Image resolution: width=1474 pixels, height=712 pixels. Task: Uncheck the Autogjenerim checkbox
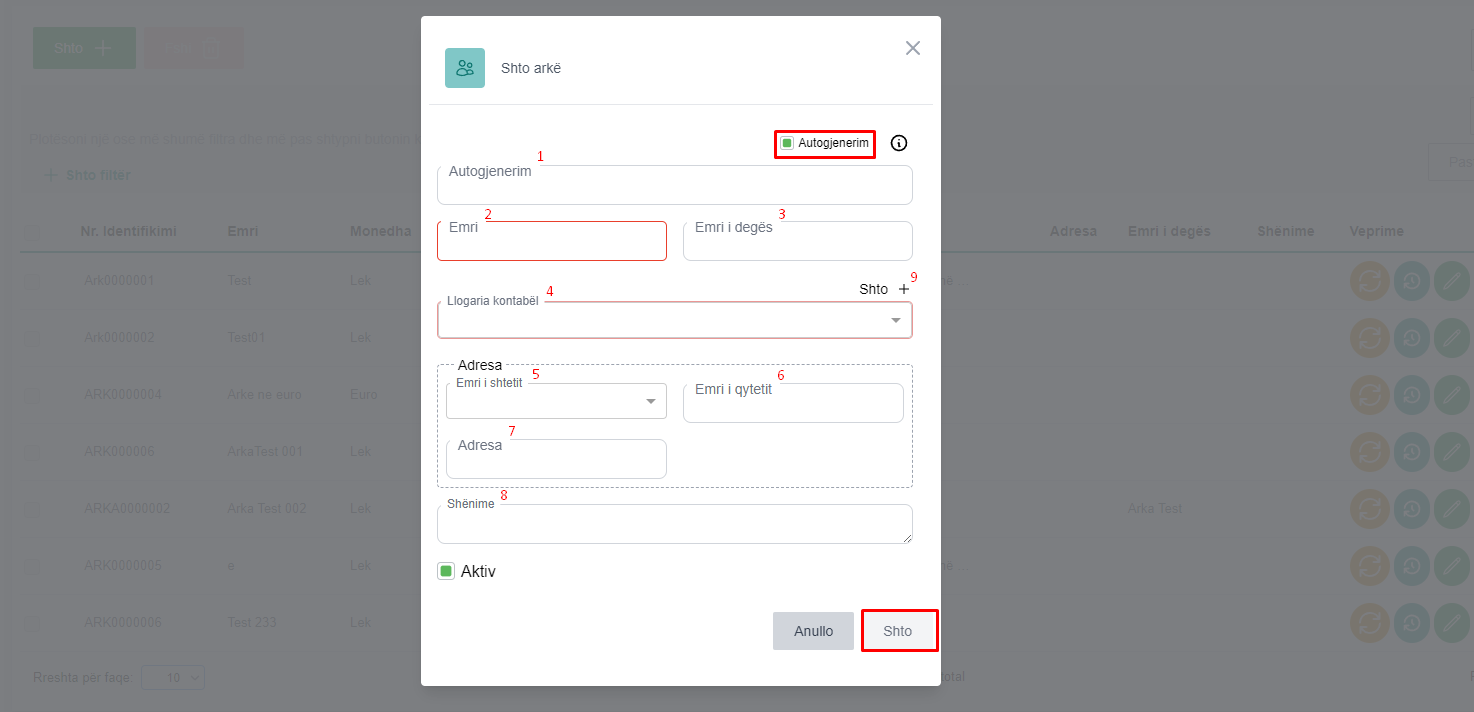(x=787, y=143)
